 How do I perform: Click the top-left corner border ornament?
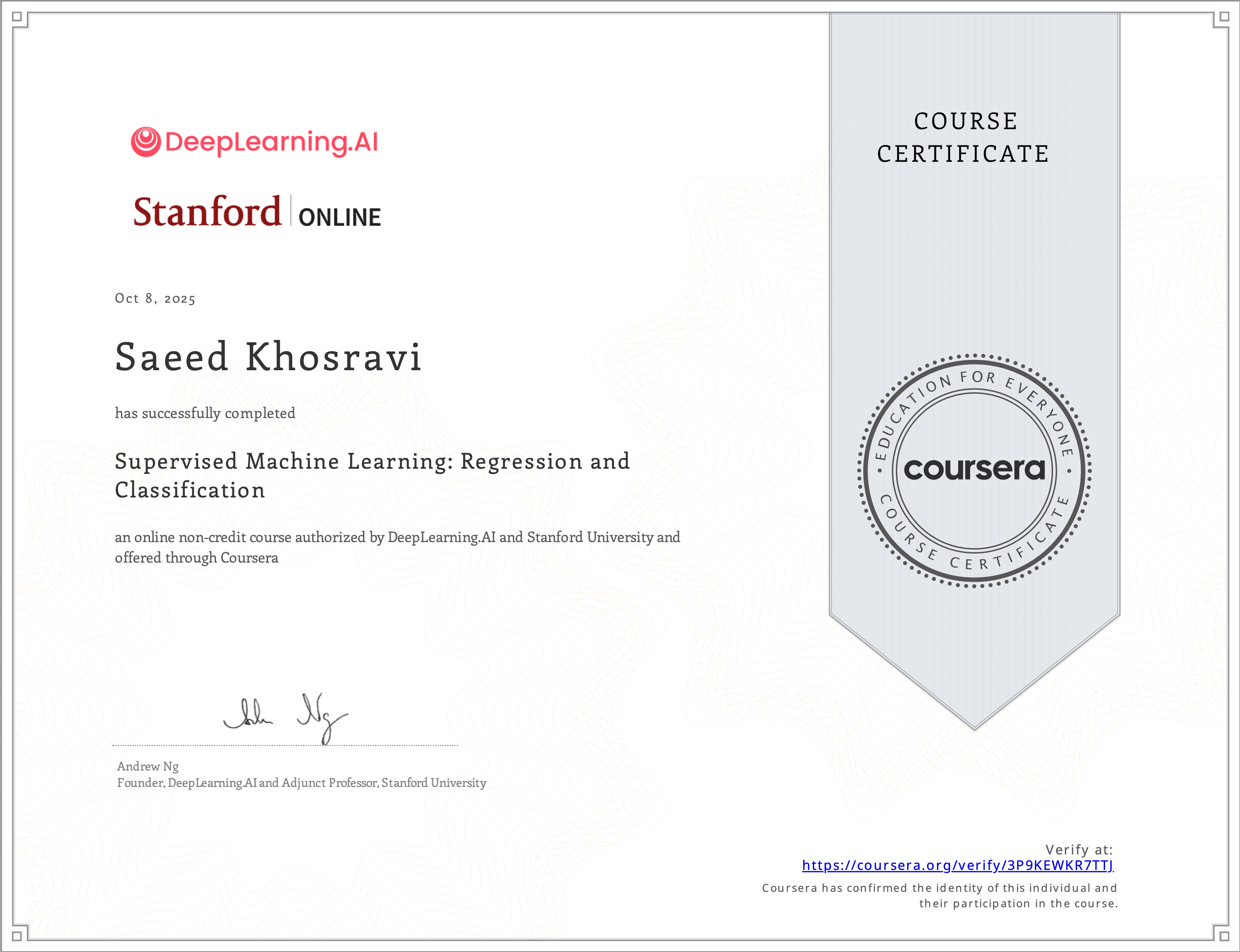18,17
